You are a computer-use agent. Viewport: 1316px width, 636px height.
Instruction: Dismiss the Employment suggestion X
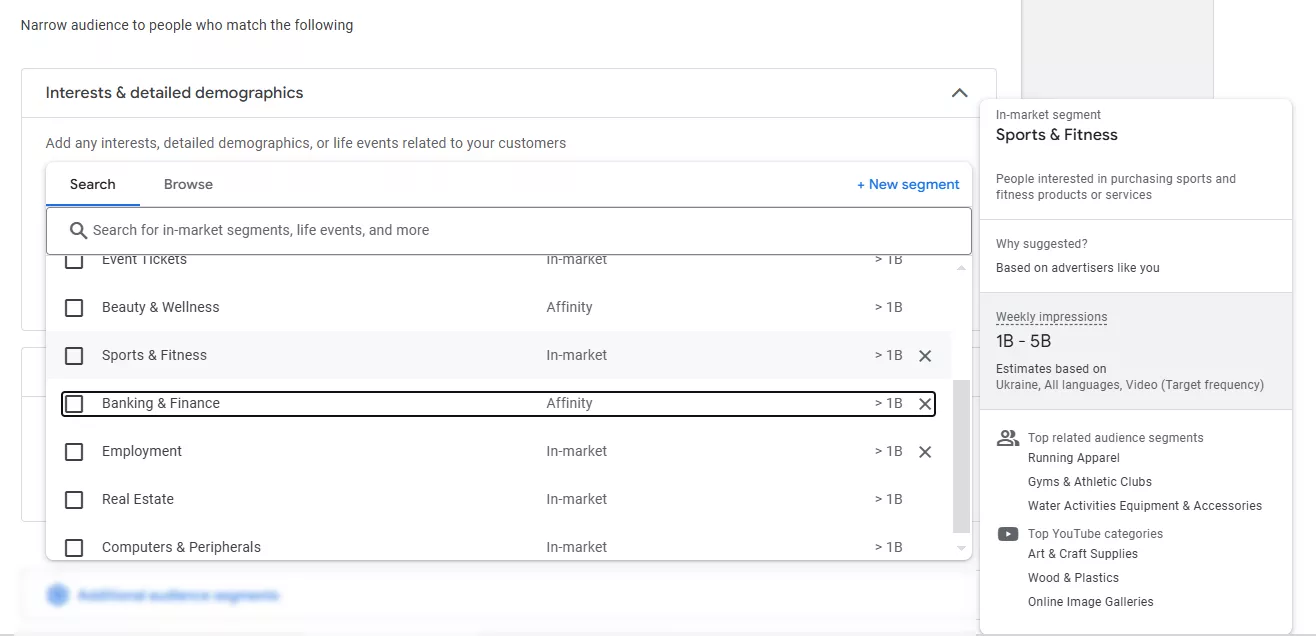925,452
